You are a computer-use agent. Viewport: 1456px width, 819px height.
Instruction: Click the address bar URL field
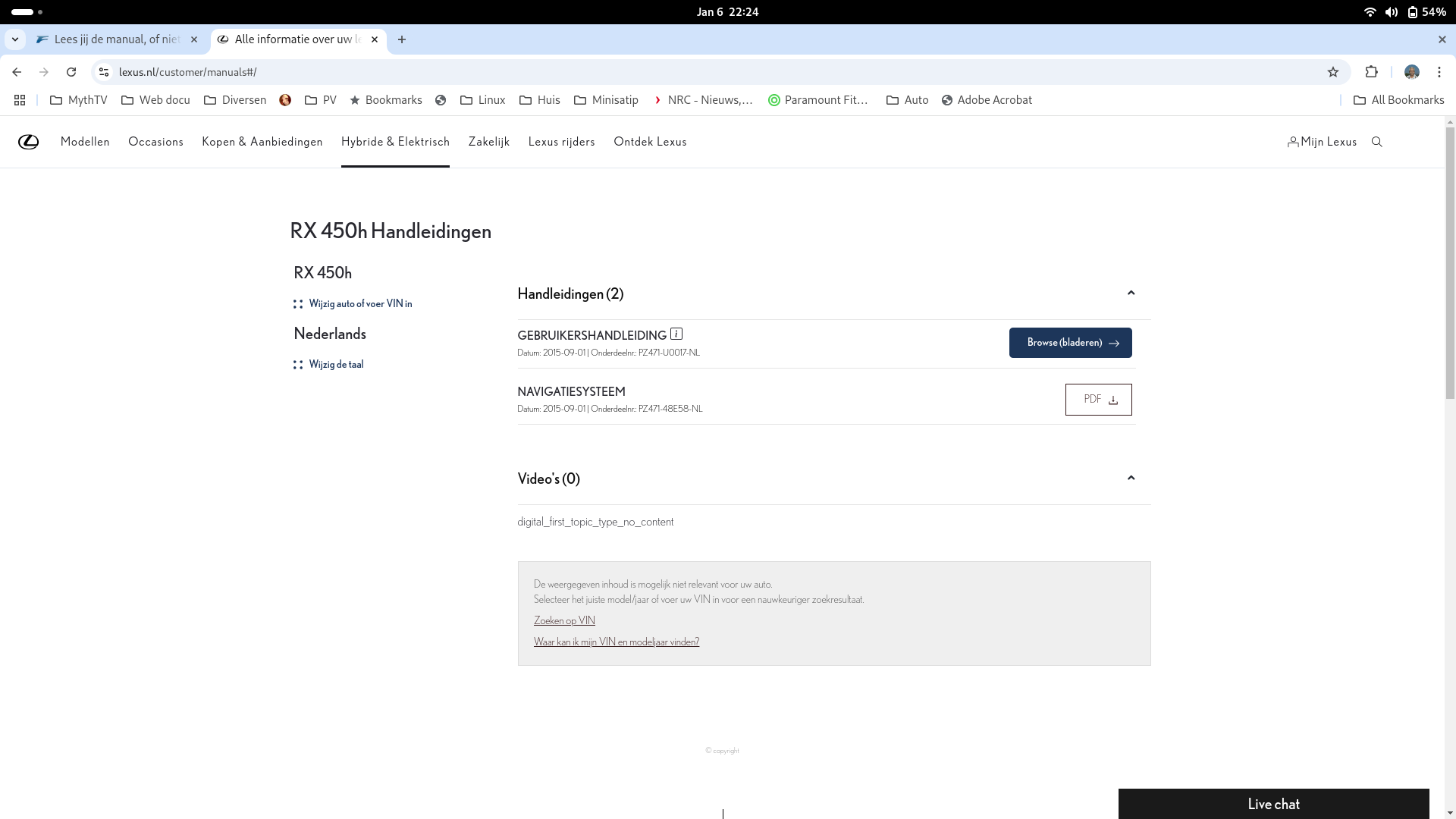[x=607, y=72]
